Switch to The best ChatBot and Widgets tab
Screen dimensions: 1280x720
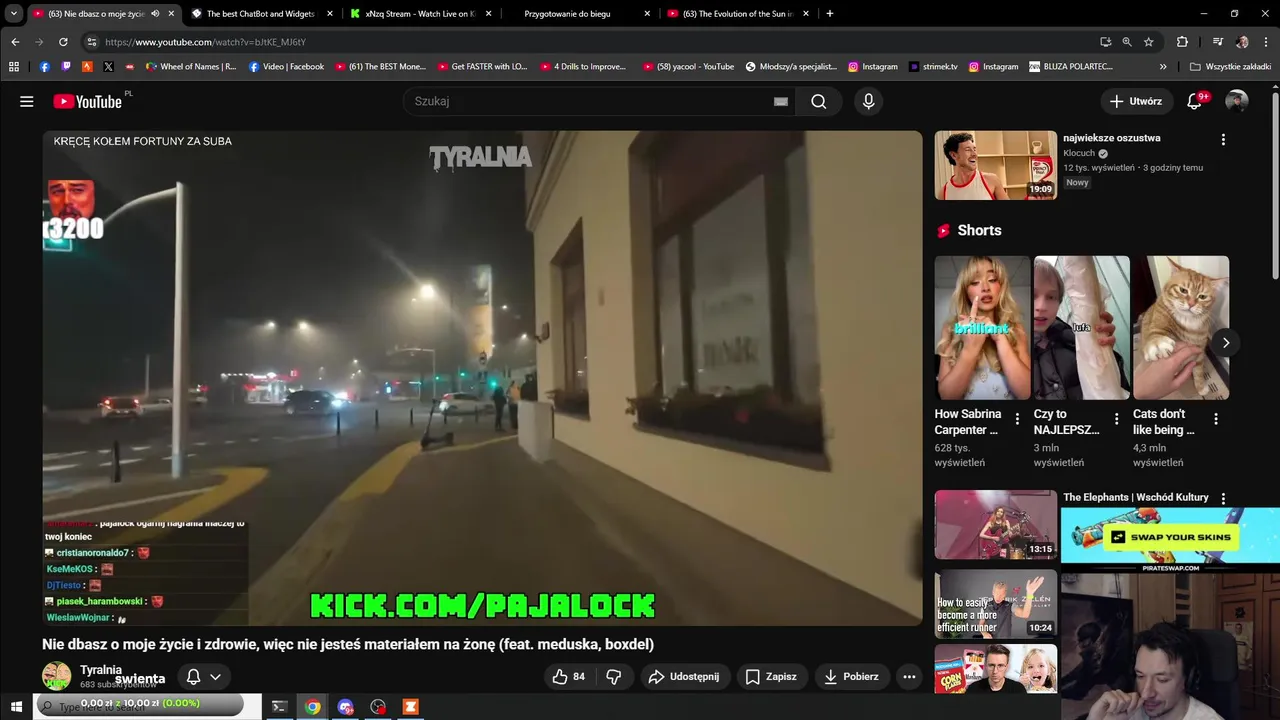tap(262, 14)
